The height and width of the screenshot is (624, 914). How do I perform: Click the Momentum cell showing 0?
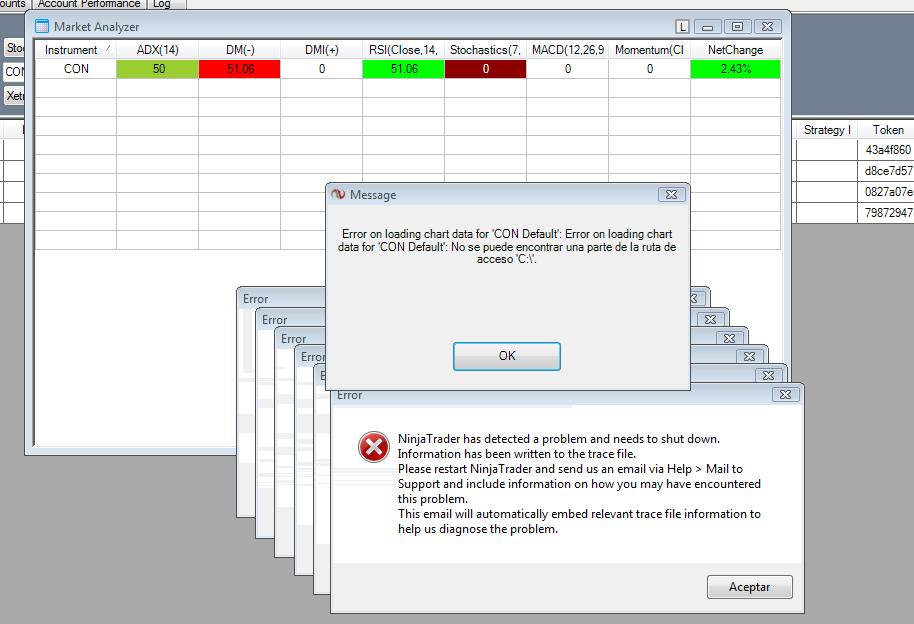tap(649, 69)
